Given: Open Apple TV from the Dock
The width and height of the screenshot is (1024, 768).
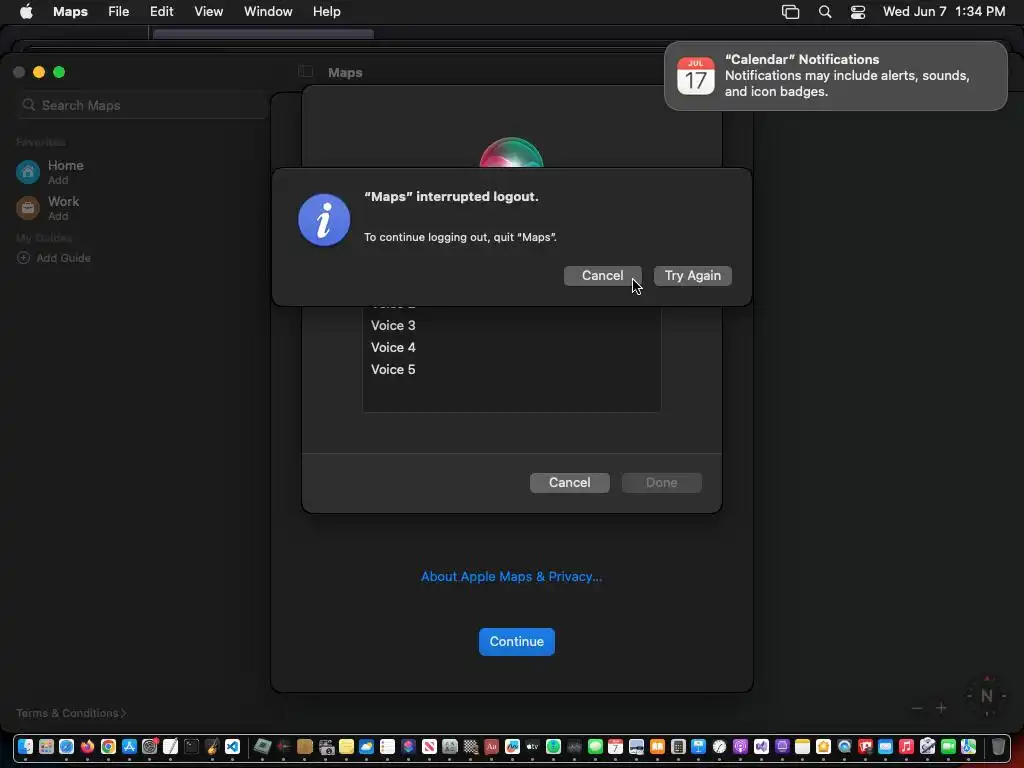Looking at the screenshot, I should click(532, 746).
